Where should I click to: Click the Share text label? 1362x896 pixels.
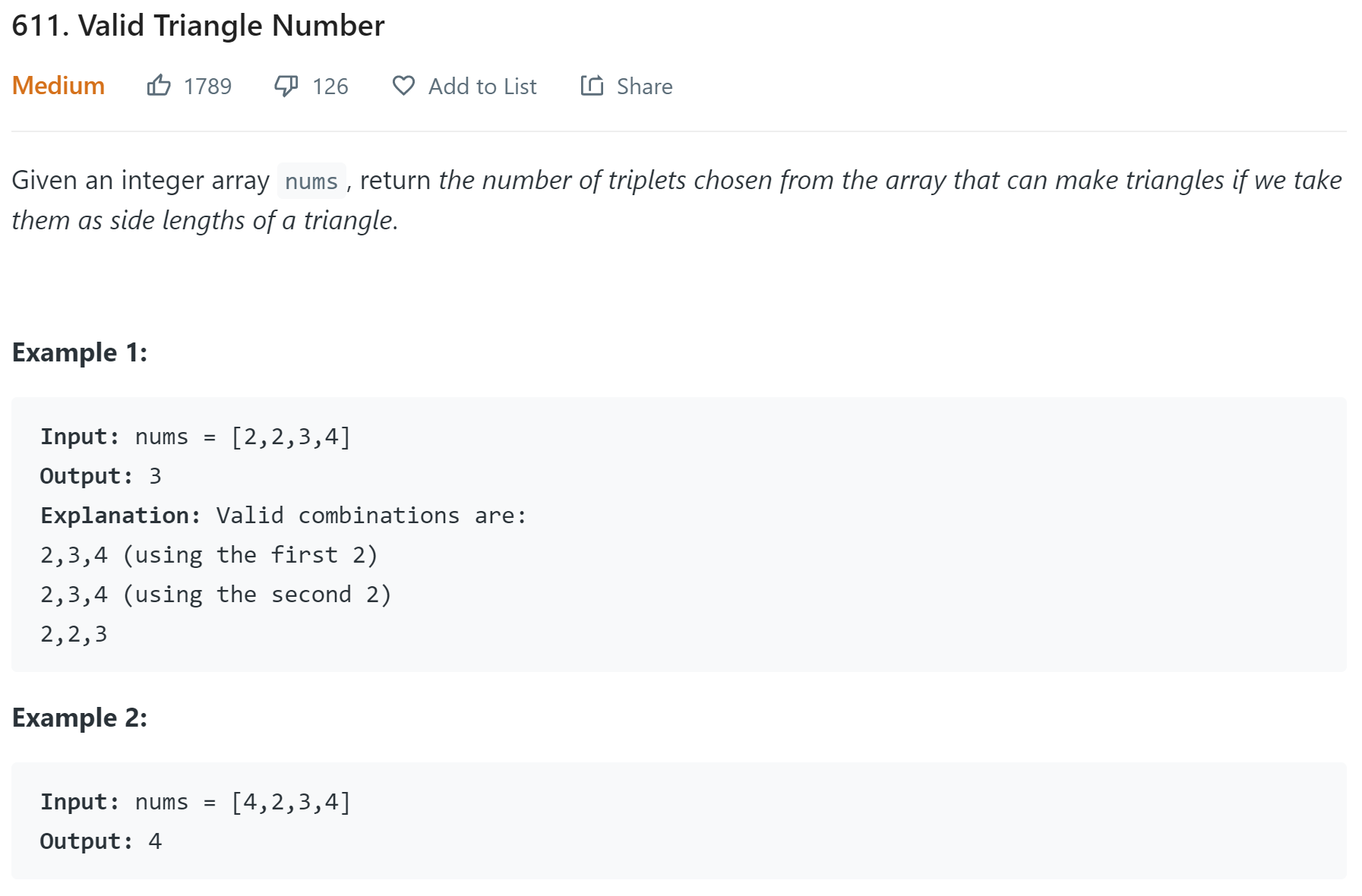(644, 87)
